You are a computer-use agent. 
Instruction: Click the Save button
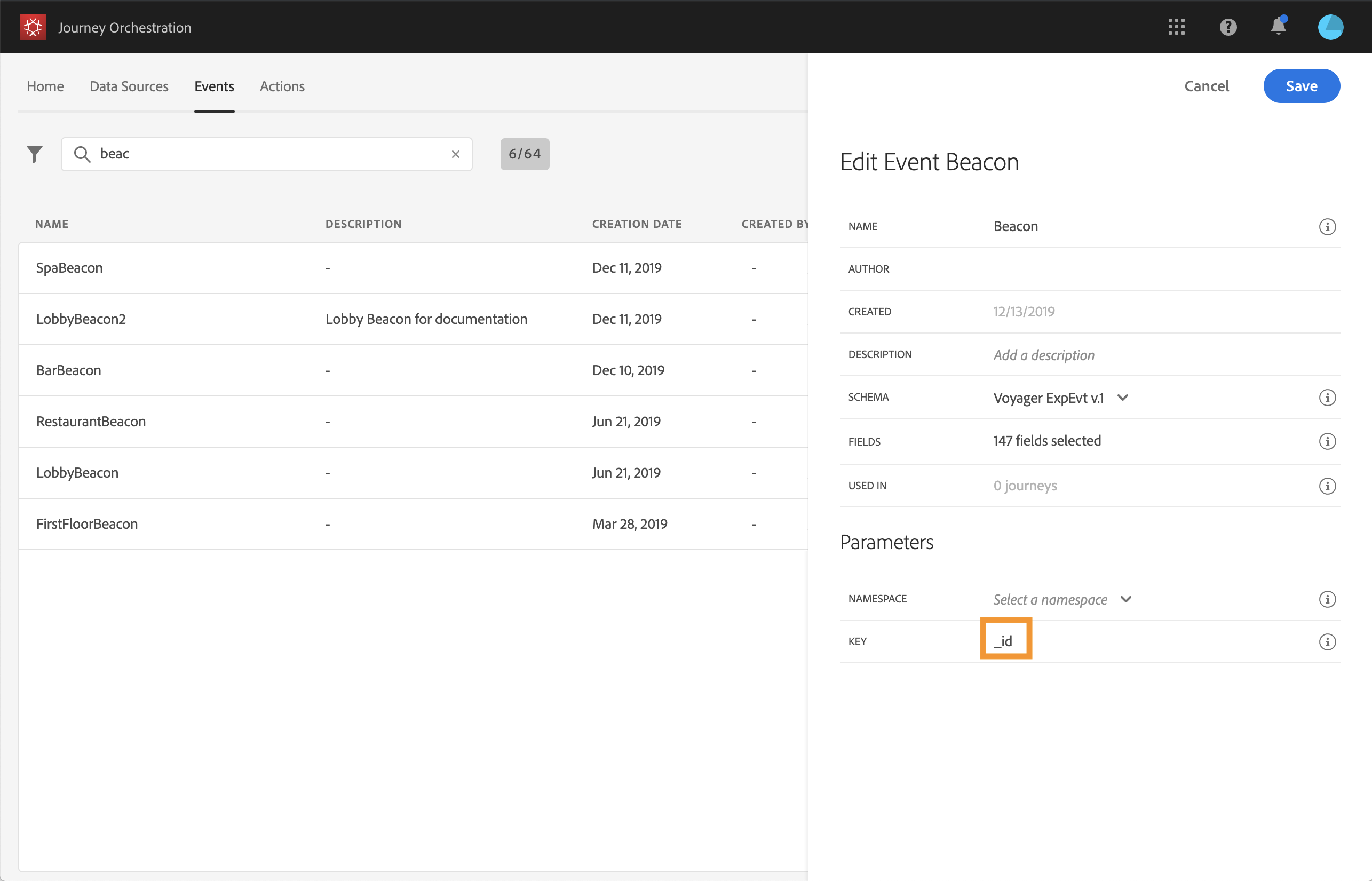1301,86
